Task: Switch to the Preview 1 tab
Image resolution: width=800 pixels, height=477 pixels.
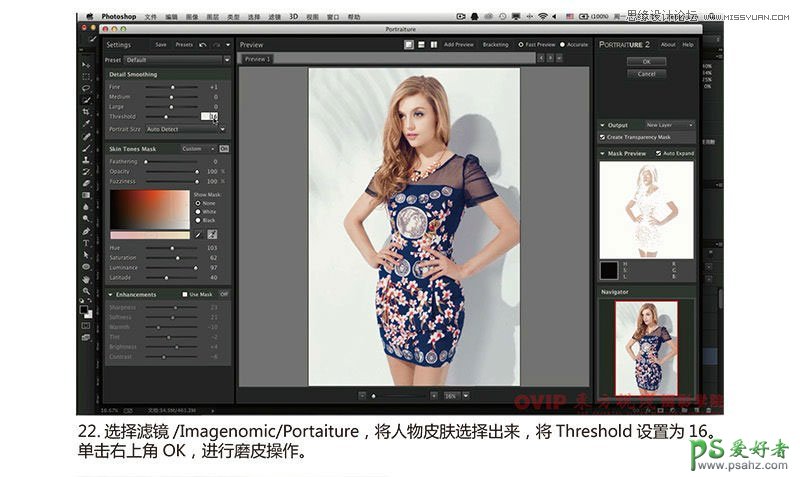Action: 258,59
